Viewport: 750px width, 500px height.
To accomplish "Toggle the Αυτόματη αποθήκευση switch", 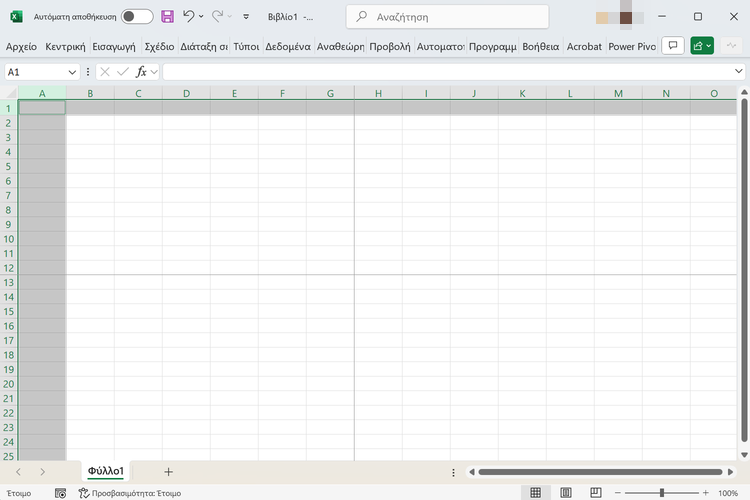I will tap(137, 17).
